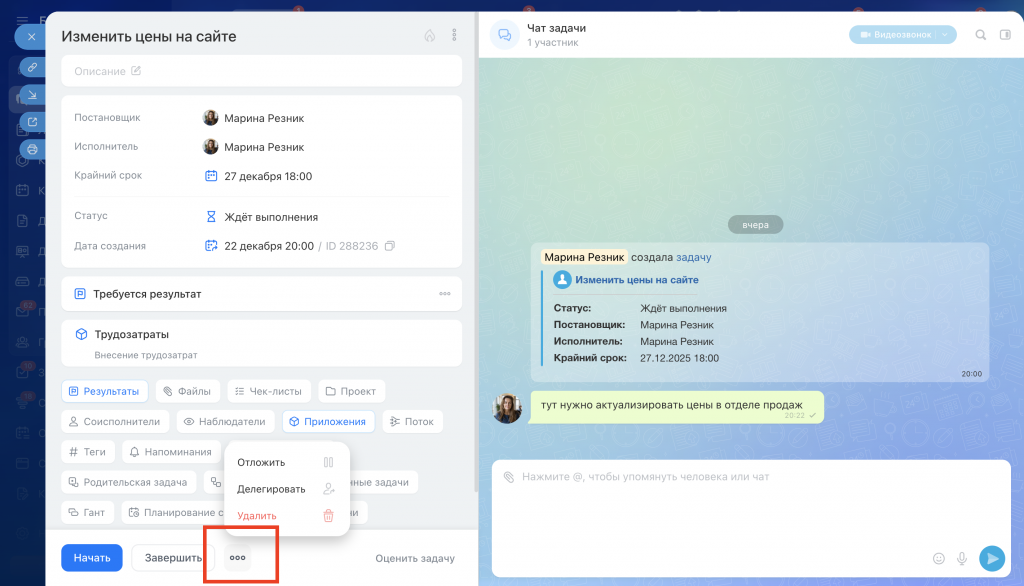Screen dimensions: 1024x586
Task: Click the print icon on side panel
Action: click(32, 150)
